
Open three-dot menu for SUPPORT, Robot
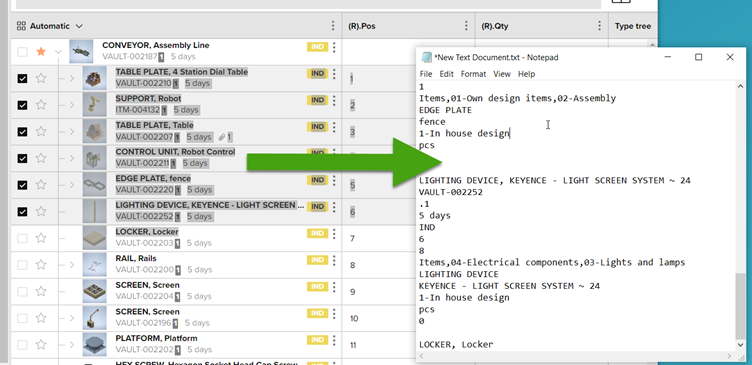coord(334,100)
